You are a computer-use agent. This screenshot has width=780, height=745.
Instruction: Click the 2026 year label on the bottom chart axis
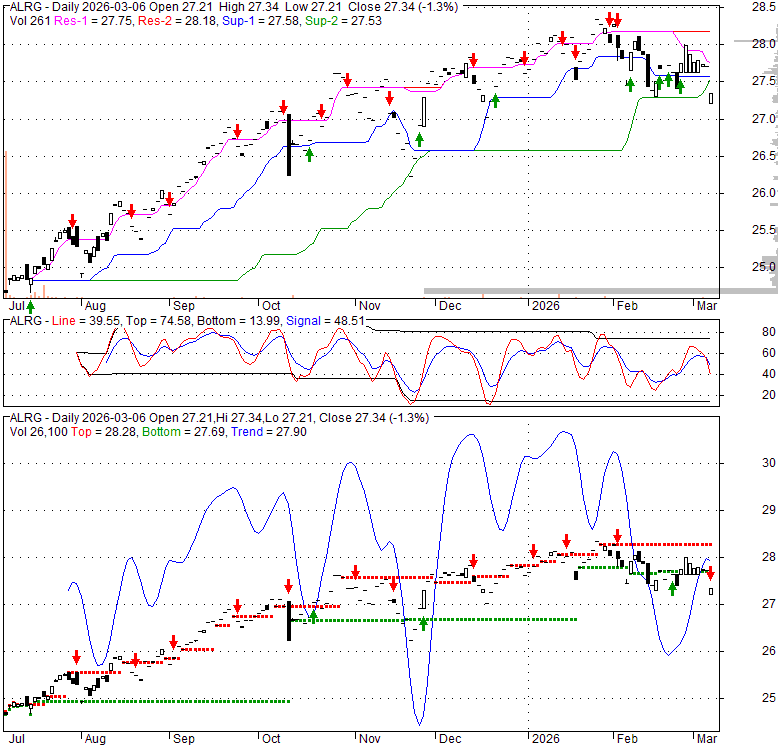[546, 738]
